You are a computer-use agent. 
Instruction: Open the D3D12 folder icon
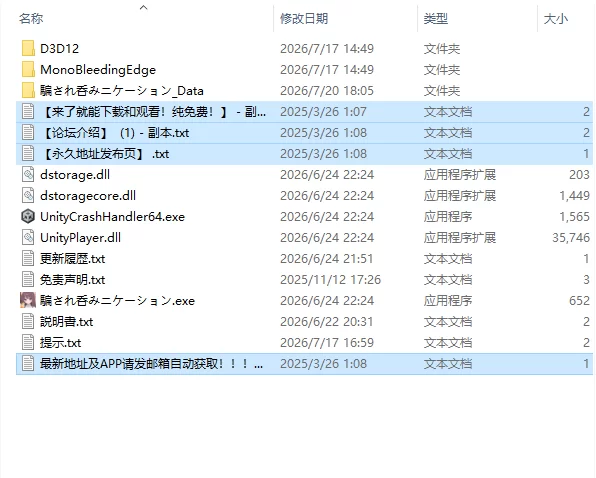(x=28, y=49)
